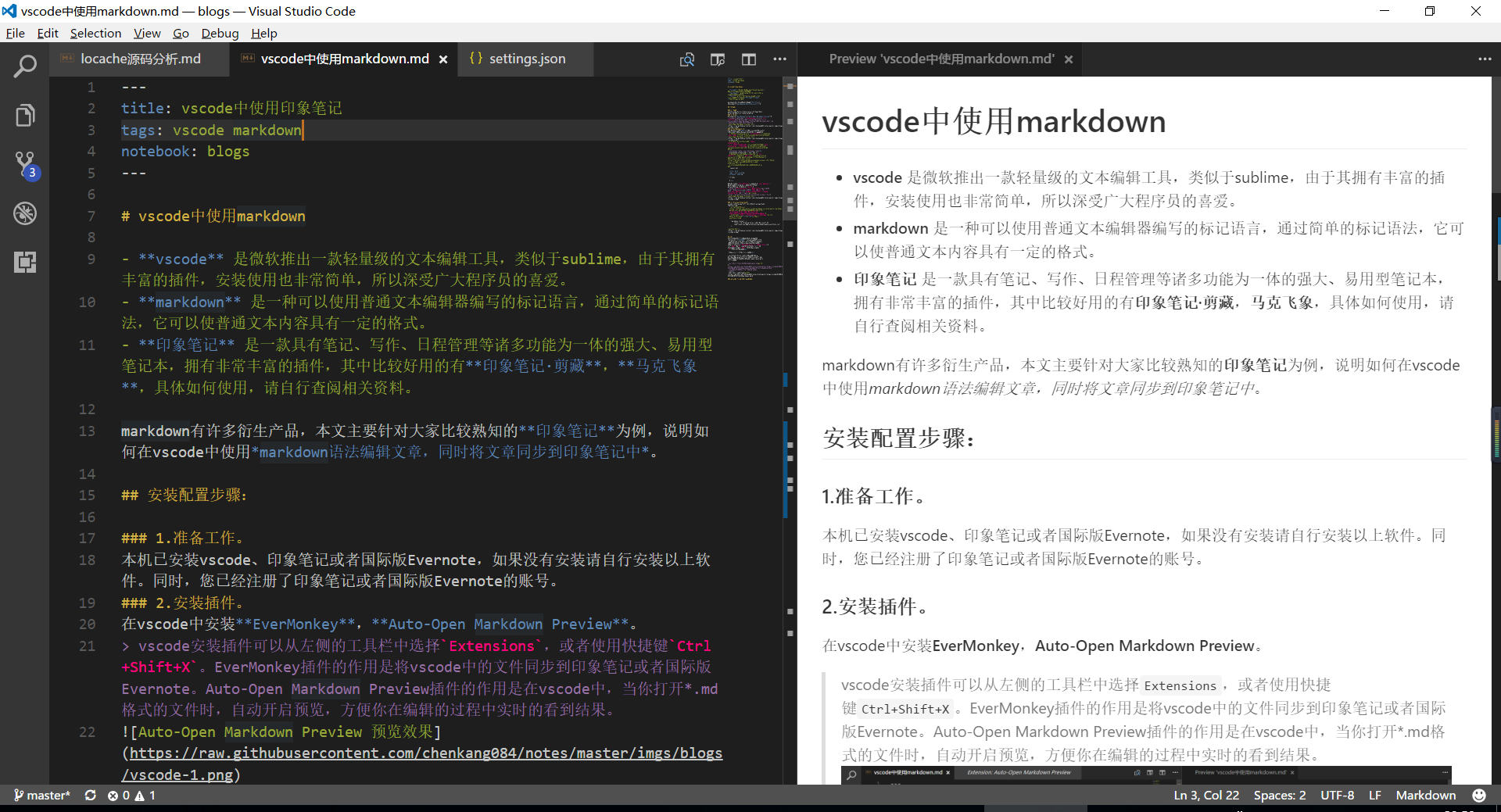
Task: Click the Synchronize Changes icon in status bar
Action: tap(91, 795)
